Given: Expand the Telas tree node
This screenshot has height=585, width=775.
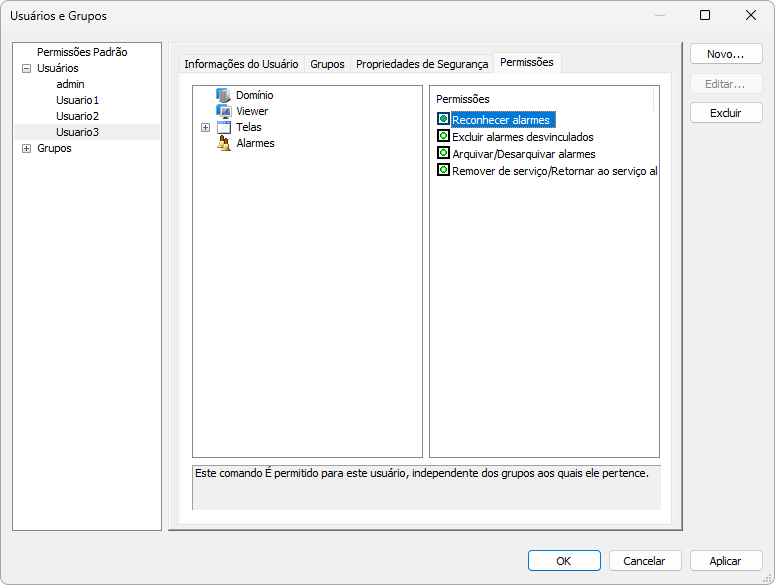Looking at the screenshot, I should 206,127.
